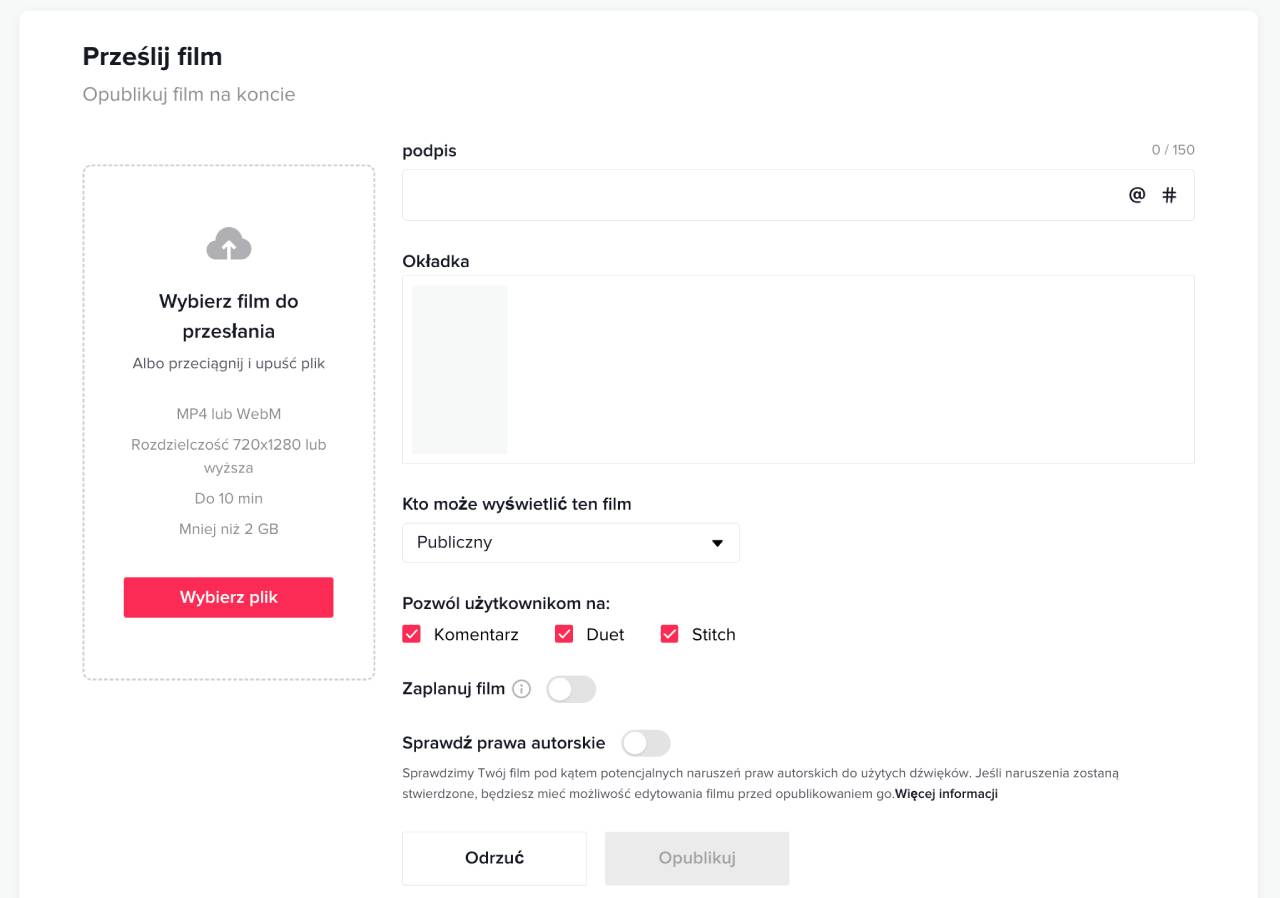
Task: Click the Stitch label text
Action: (x=713, y=634)
